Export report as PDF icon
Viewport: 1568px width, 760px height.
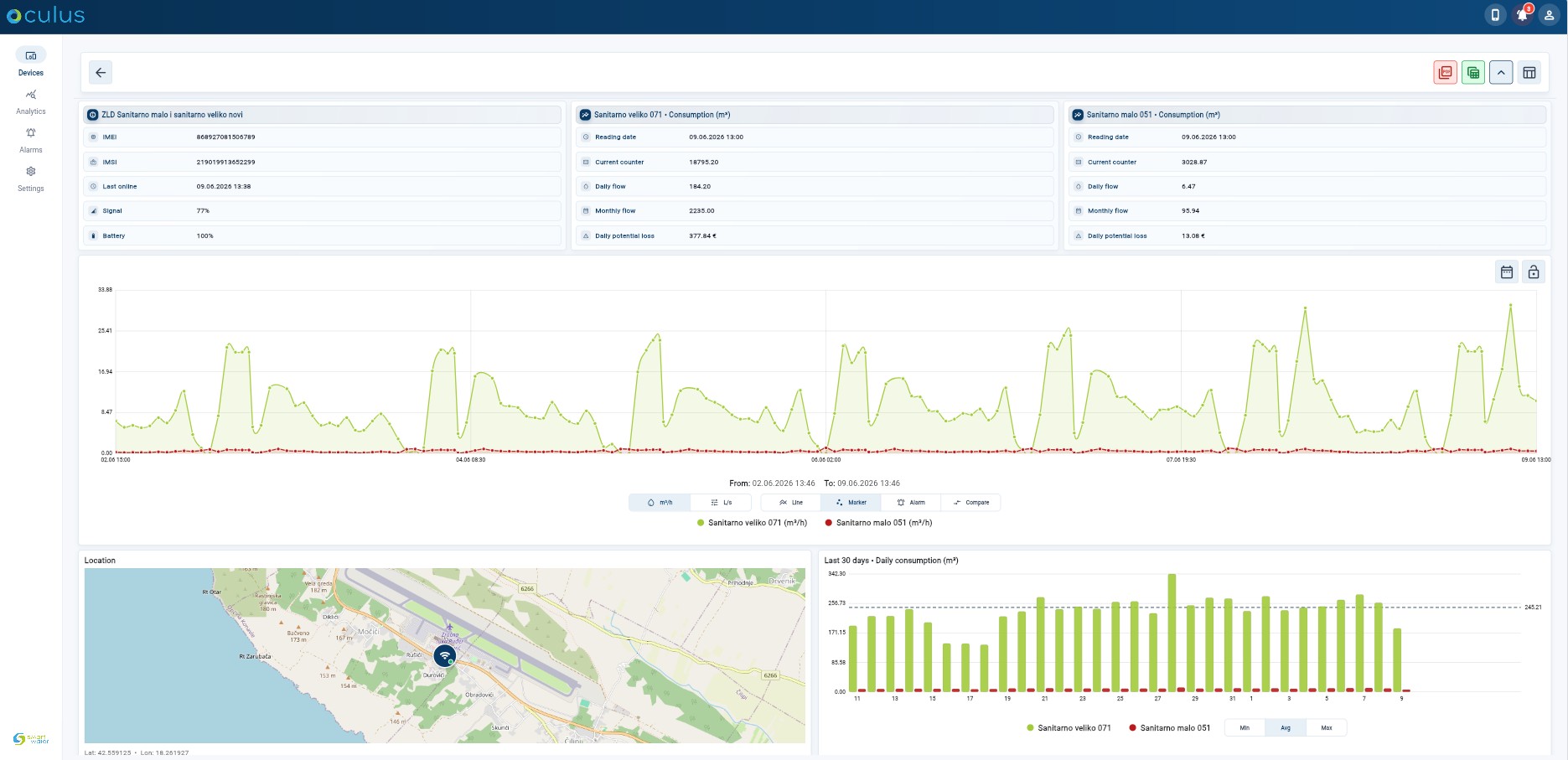point(1446,73)
